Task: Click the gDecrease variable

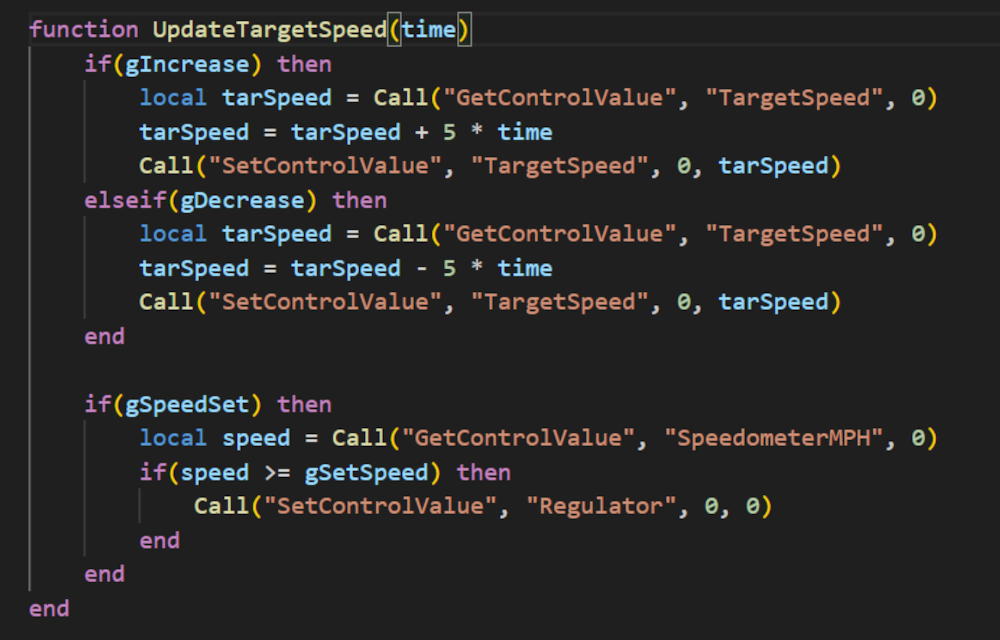Action: (x=242, y=201)
